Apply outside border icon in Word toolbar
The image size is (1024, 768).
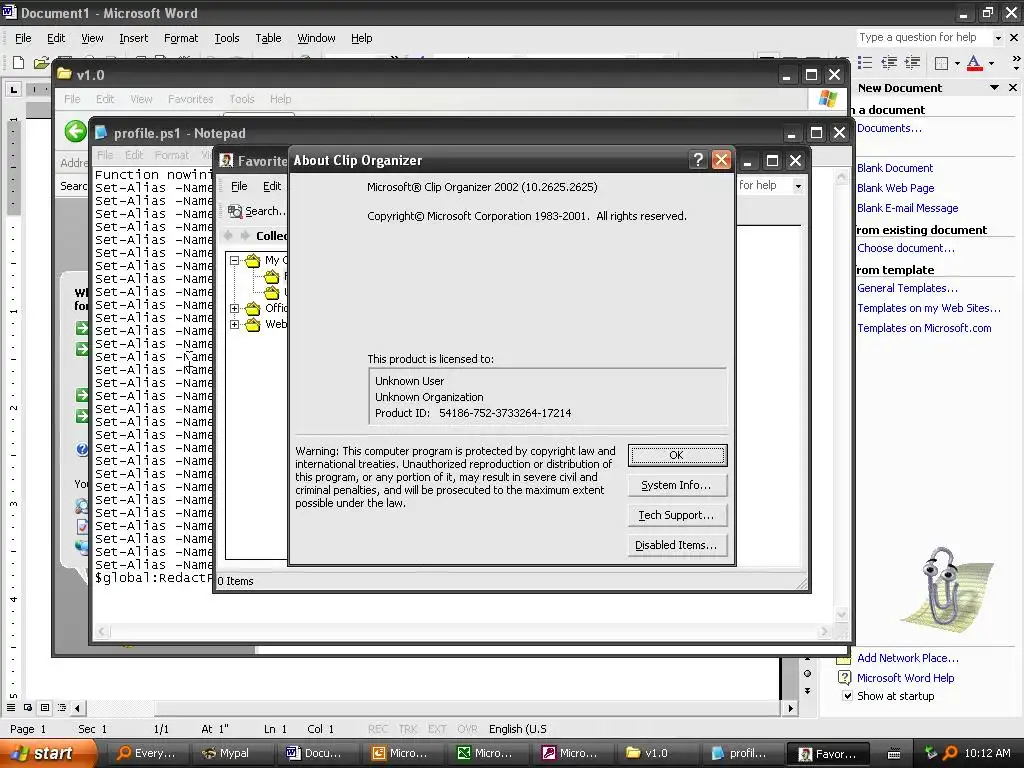(x=941, y=63)
